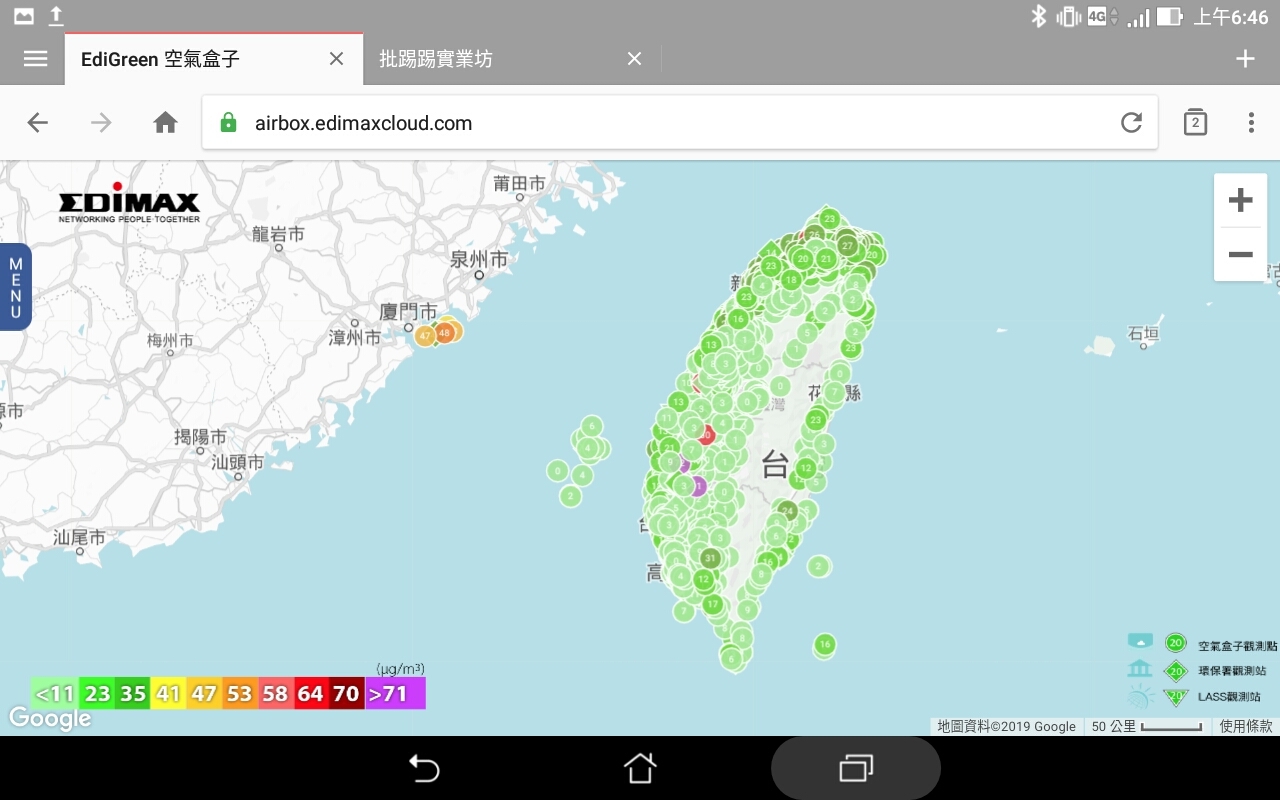Close the EdiGreen 空氣盒子 tab

[x=336, y=59]
